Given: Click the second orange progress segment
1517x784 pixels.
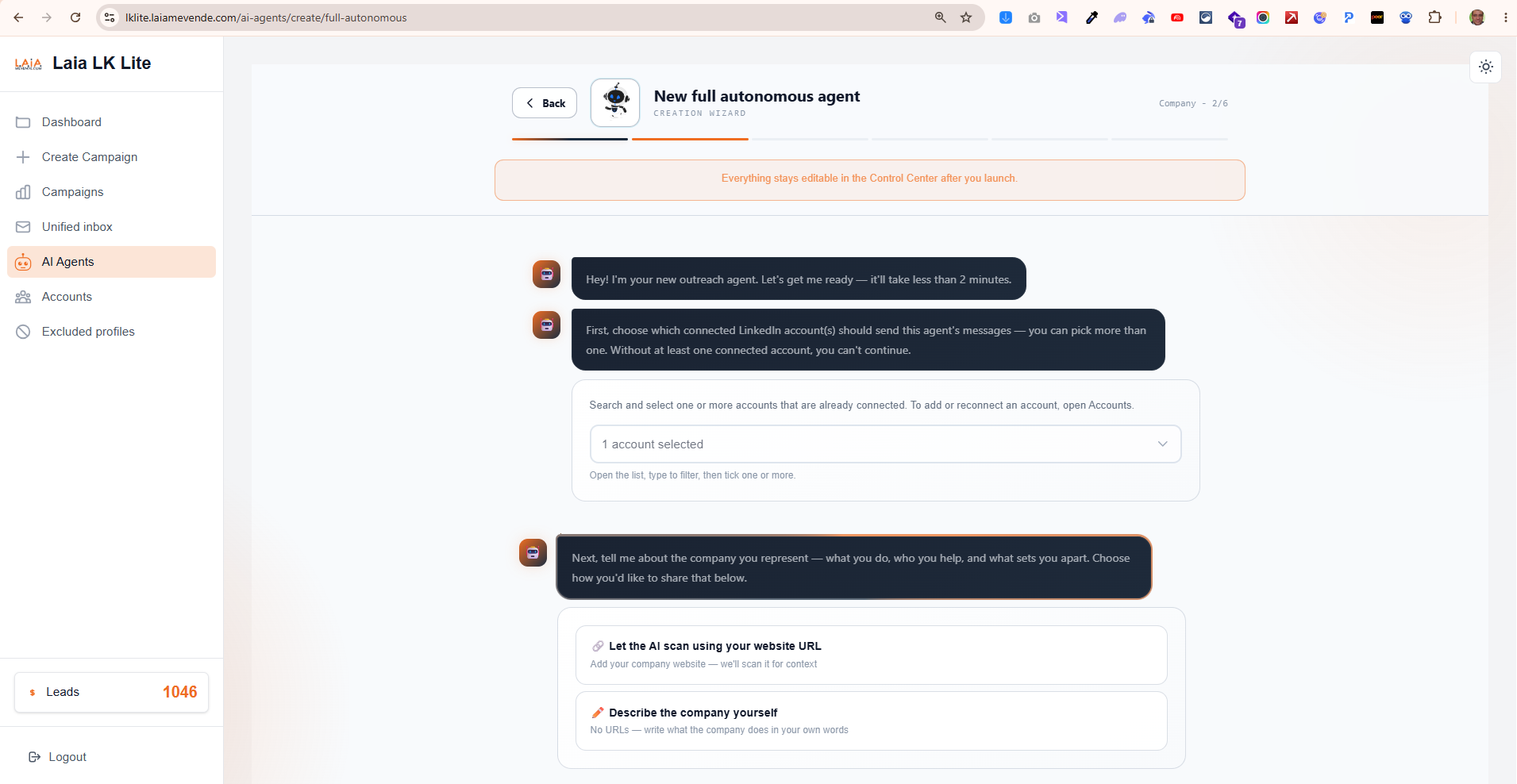Looking at the screenshot, I should pos(690,139).
